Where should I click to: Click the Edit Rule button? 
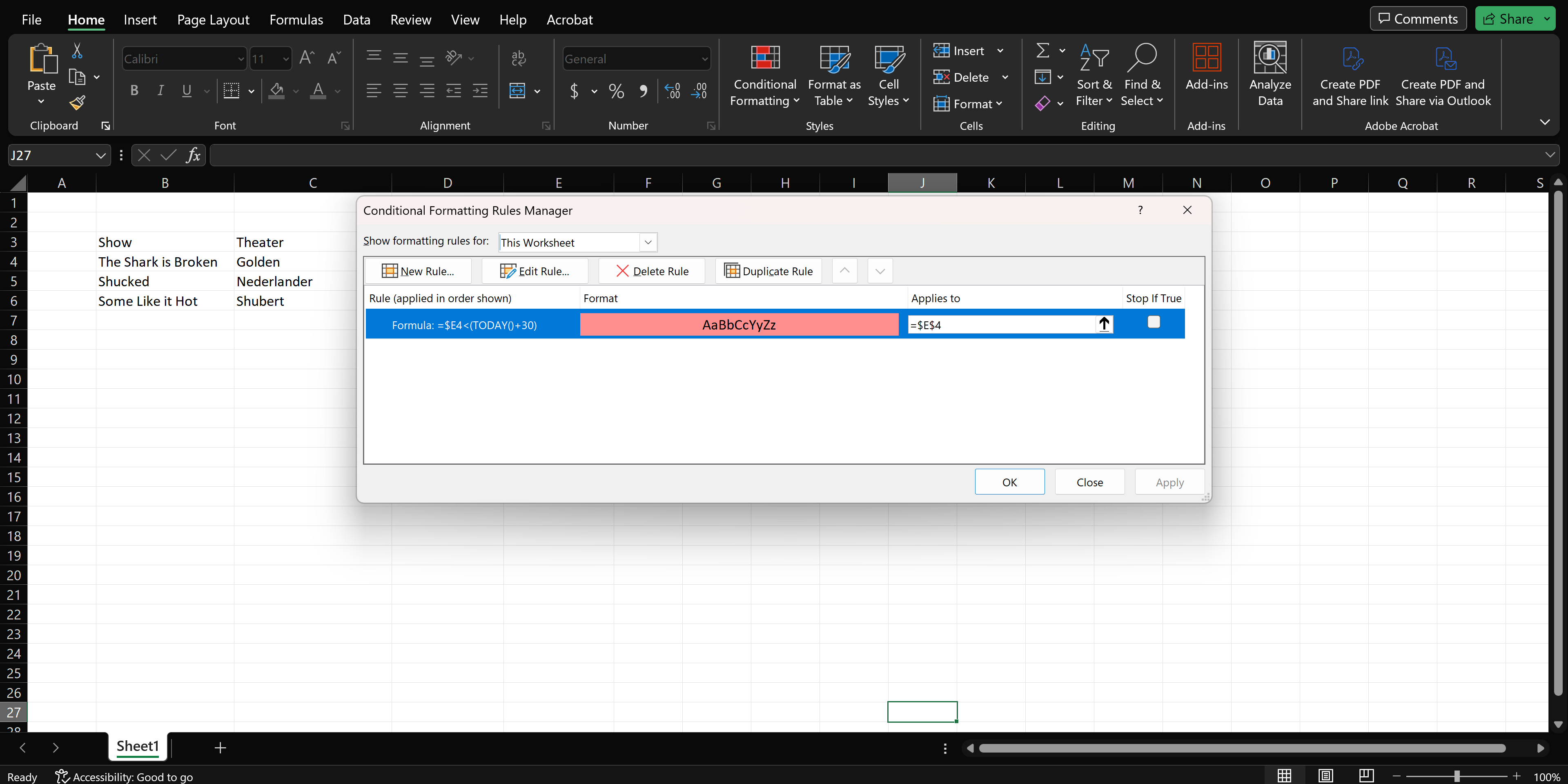(535, 272)
